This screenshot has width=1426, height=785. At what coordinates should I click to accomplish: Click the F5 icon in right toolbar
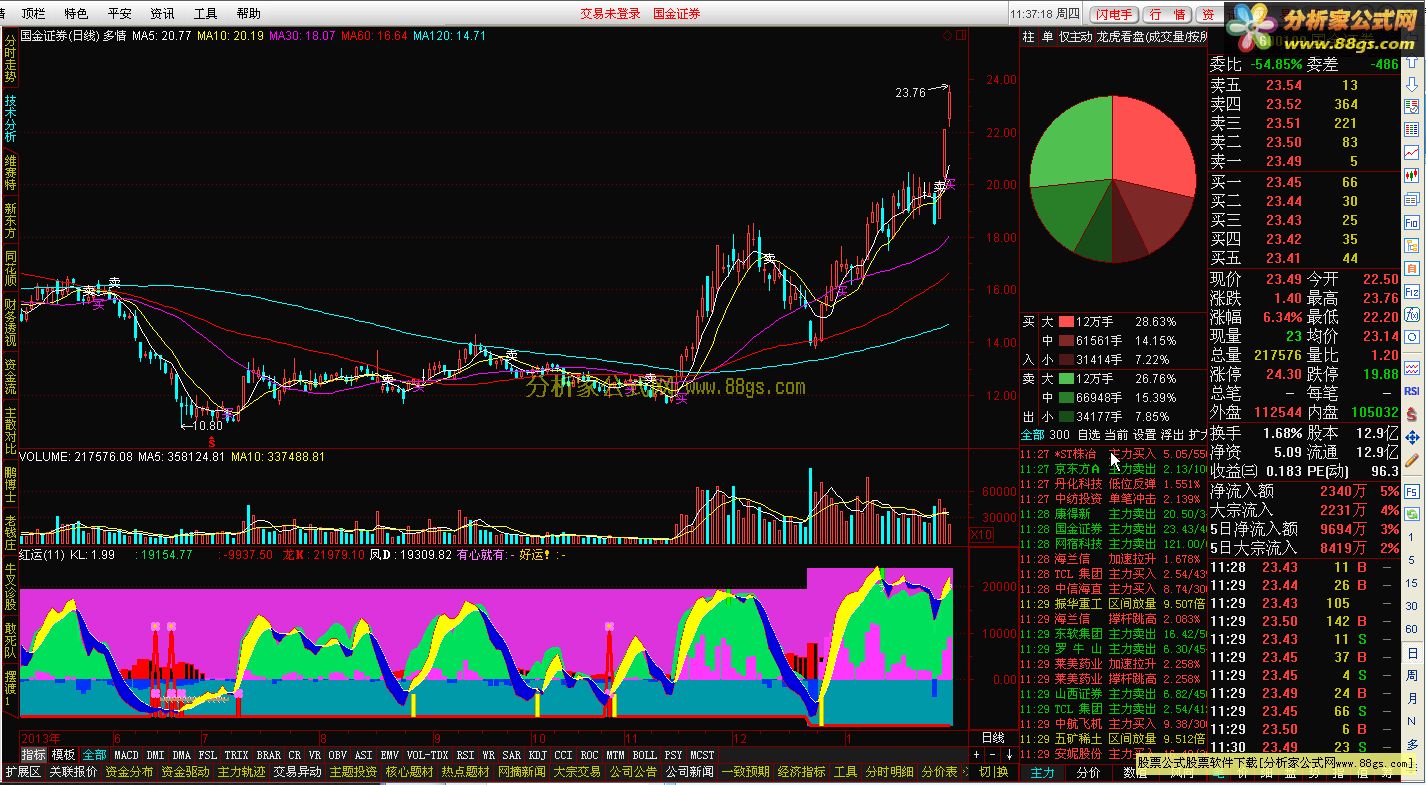point(1412,492)
